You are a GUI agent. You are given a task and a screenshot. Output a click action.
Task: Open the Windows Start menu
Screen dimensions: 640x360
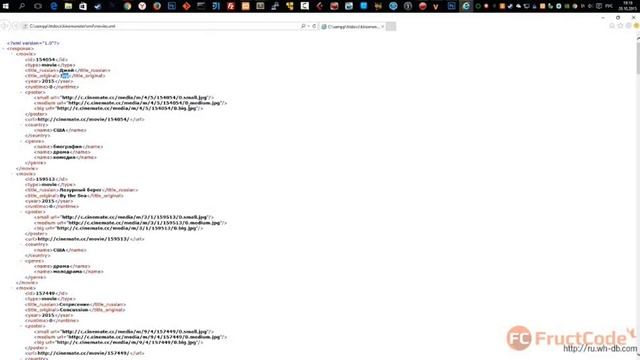(6, 6)
